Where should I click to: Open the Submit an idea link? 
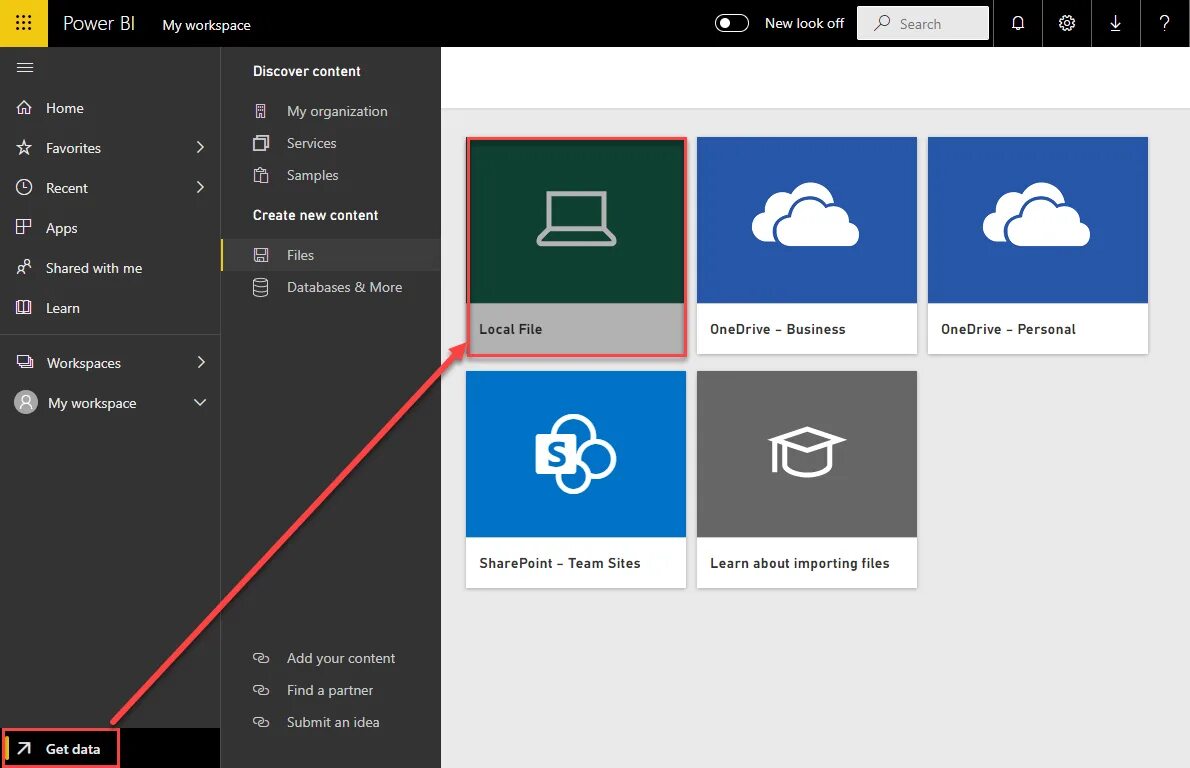click(333, 722)
